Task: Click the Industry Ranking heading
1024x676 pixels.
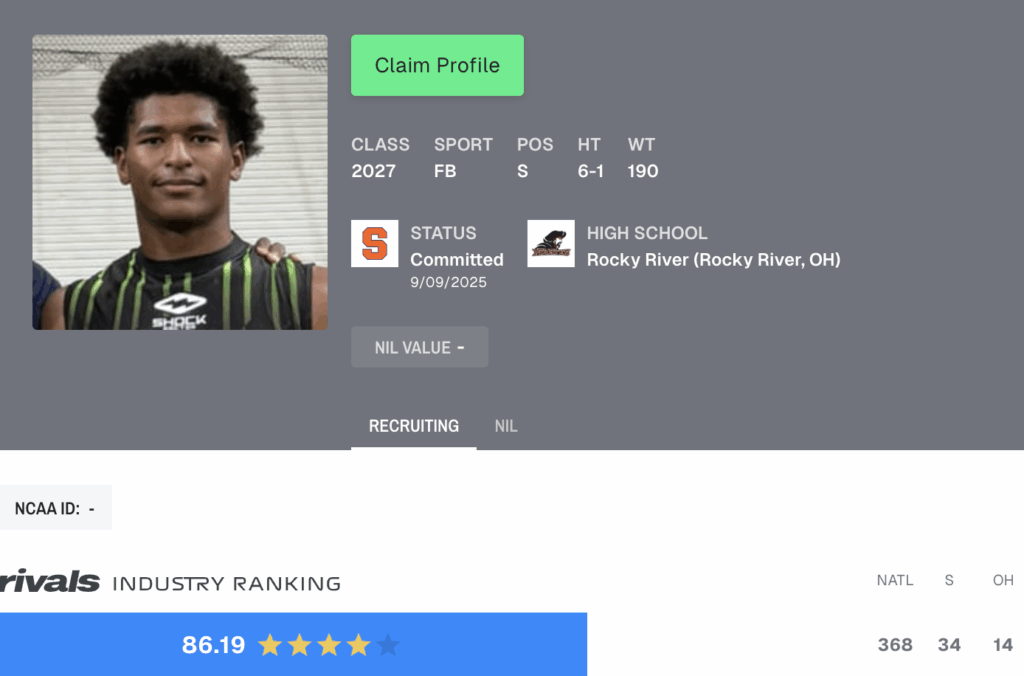Action: coord(227,583)
